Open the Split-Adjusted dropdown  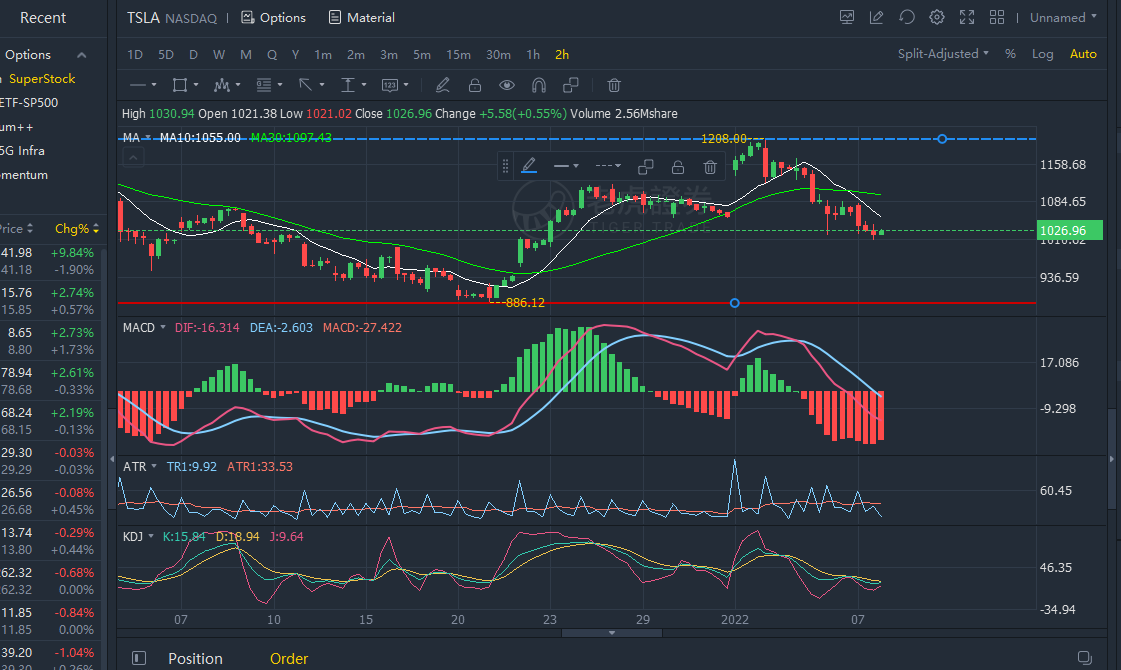pyautogui.click(x=943, y=54)
